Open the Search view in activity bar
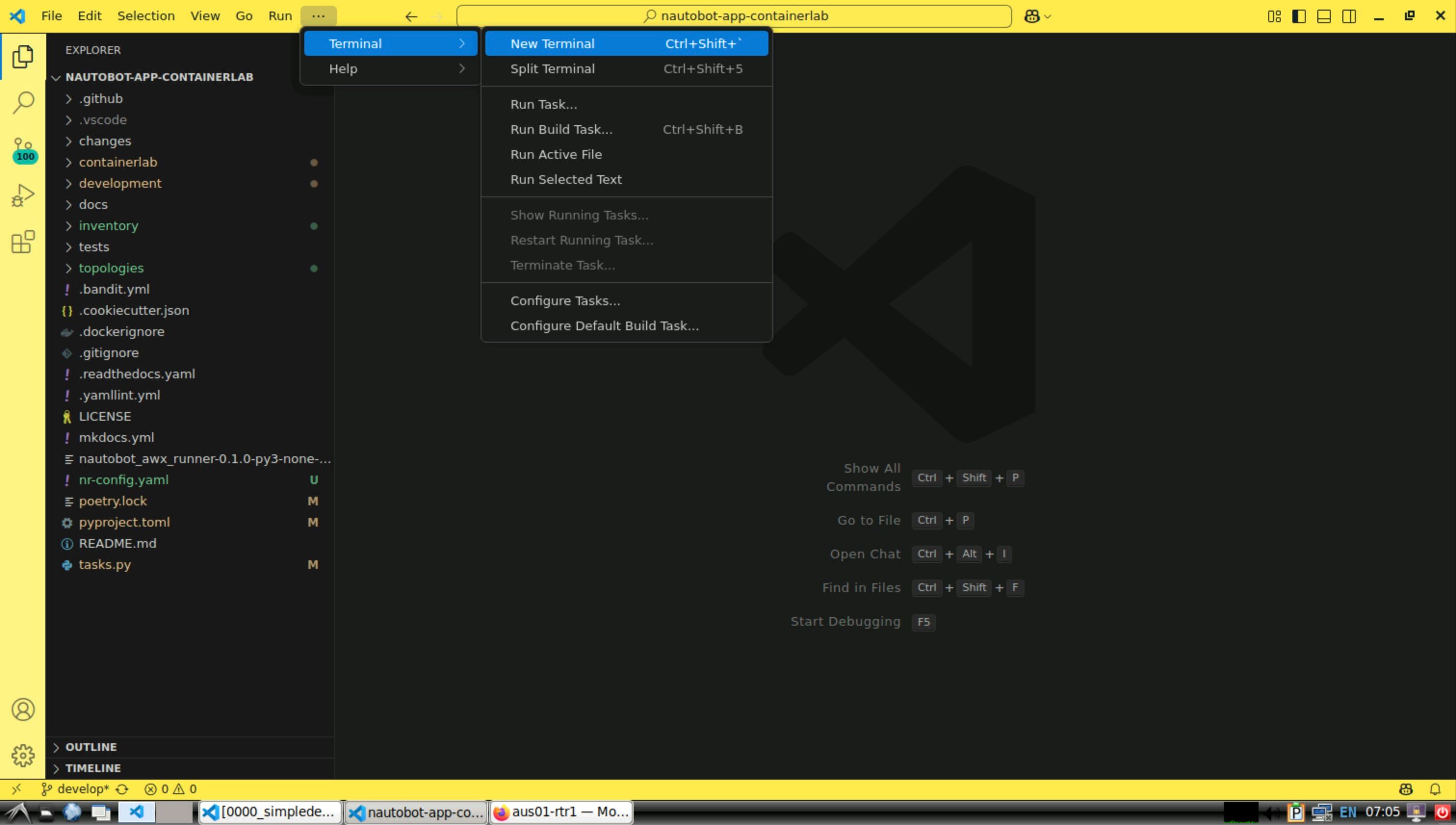Viewport: 1456px width, 825px height. click(23, 103)
